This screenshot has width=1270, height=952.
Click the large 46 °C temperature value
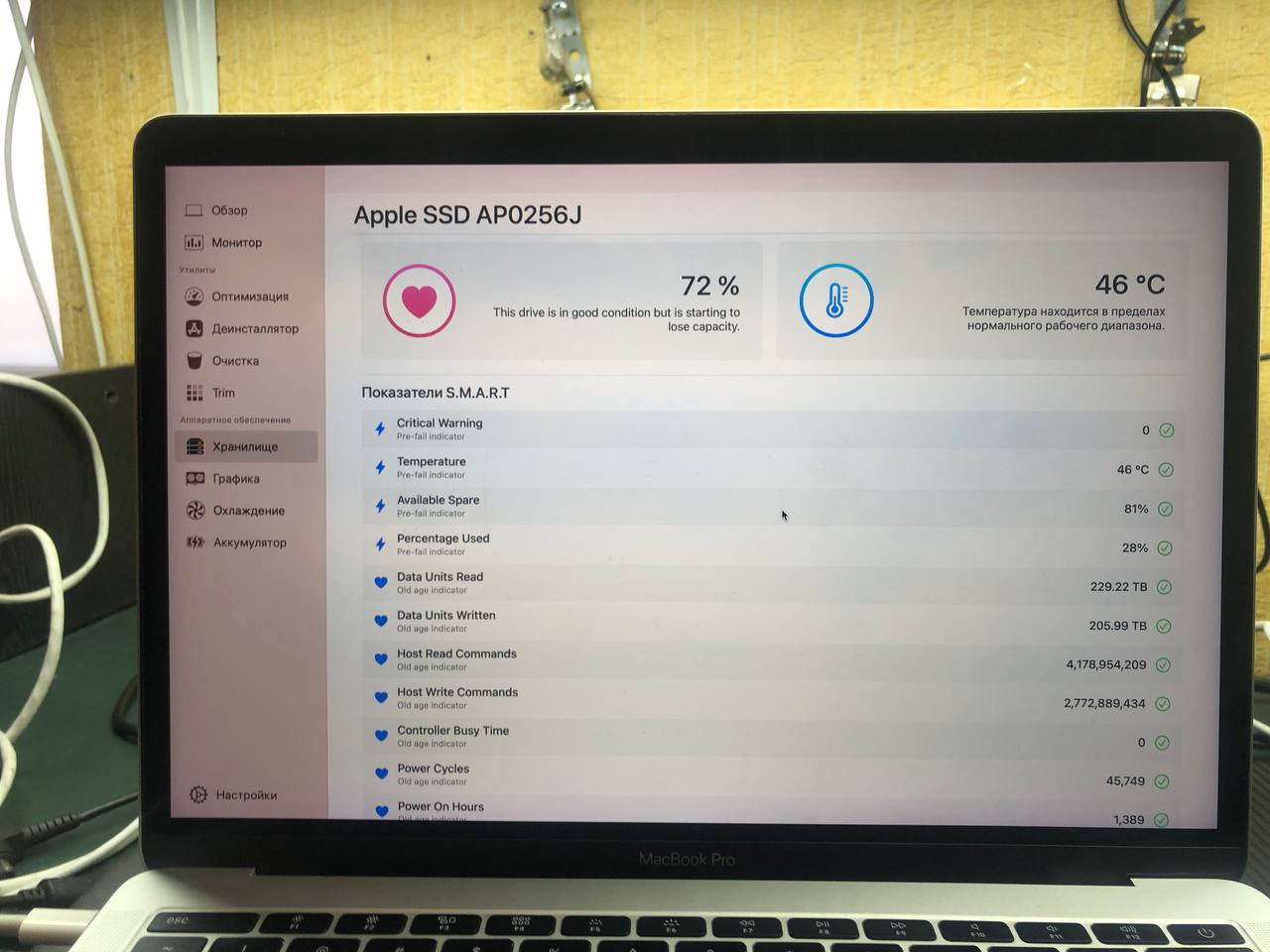pyautogui.click(x=1130, y=285)
